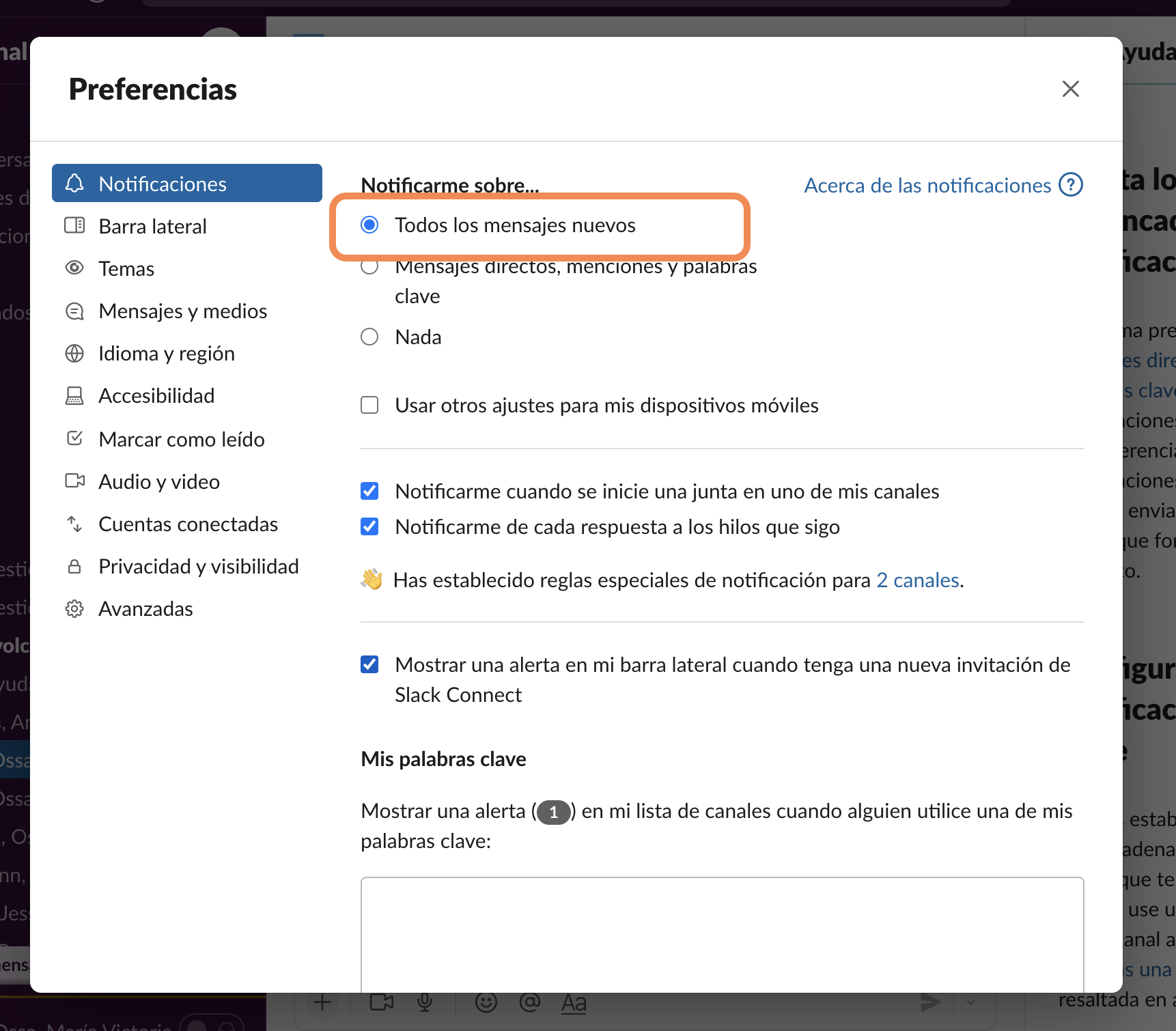1176x1031 pixels.
Task: Click the Preferencias dialog title
Action: click(153, 89)
